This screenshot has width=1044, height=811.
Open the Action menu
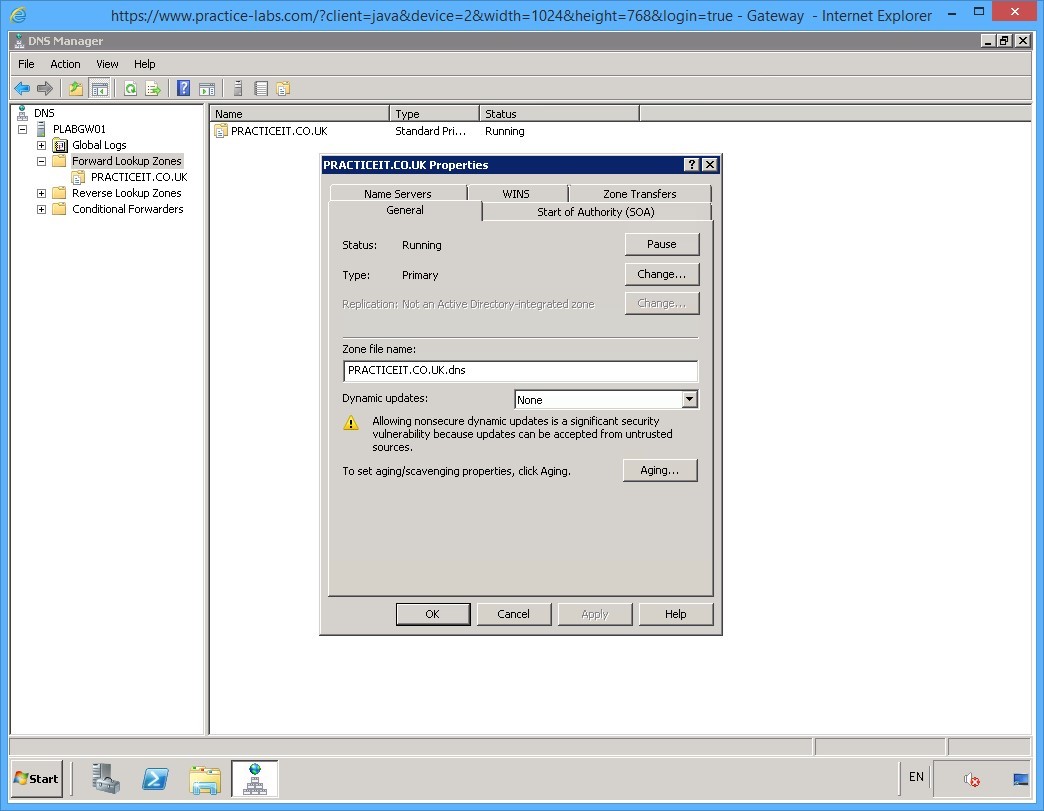pos(65,63)
